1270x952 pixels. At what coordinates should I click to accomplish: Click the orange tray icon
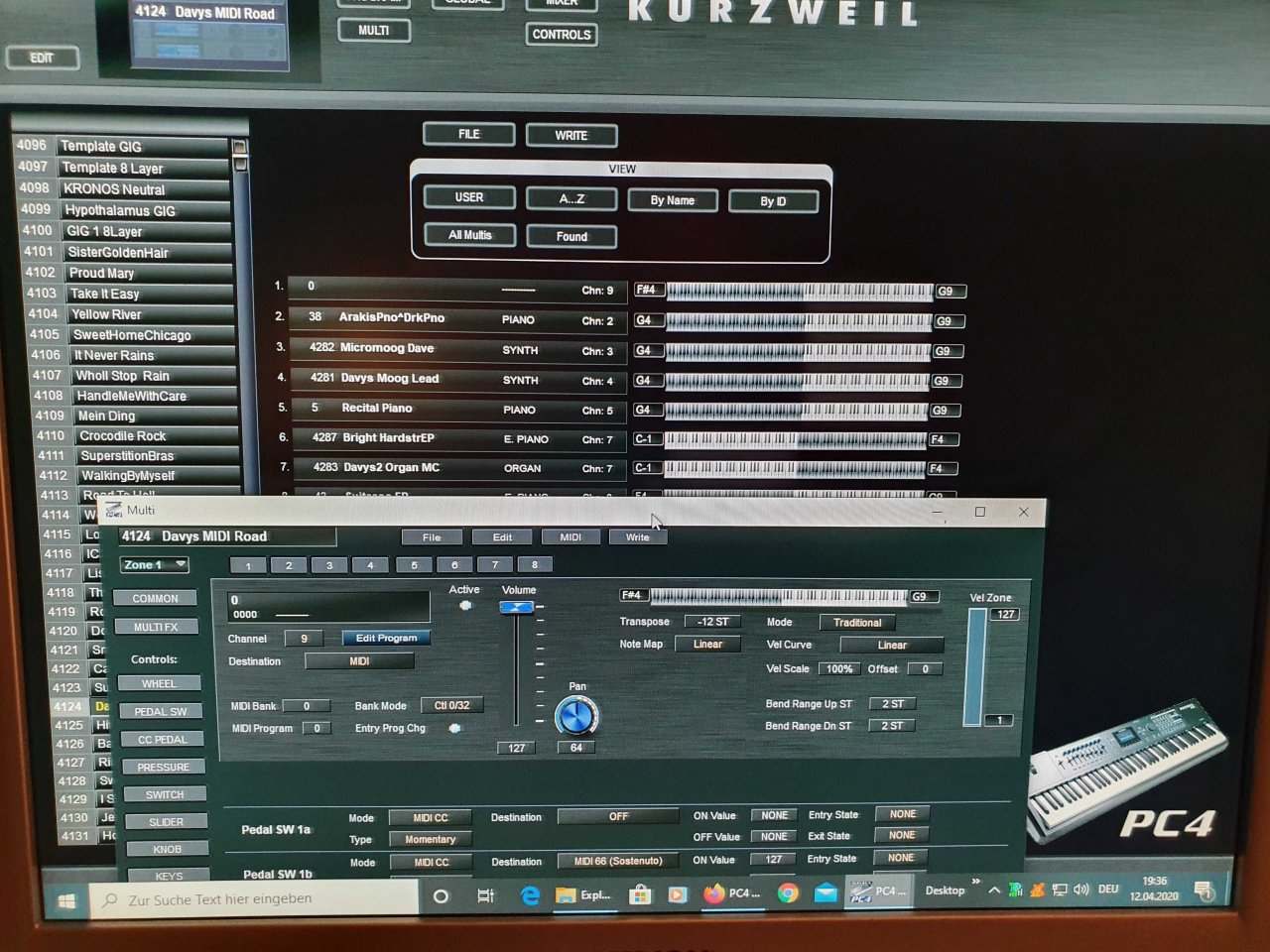click(1037, 890)
